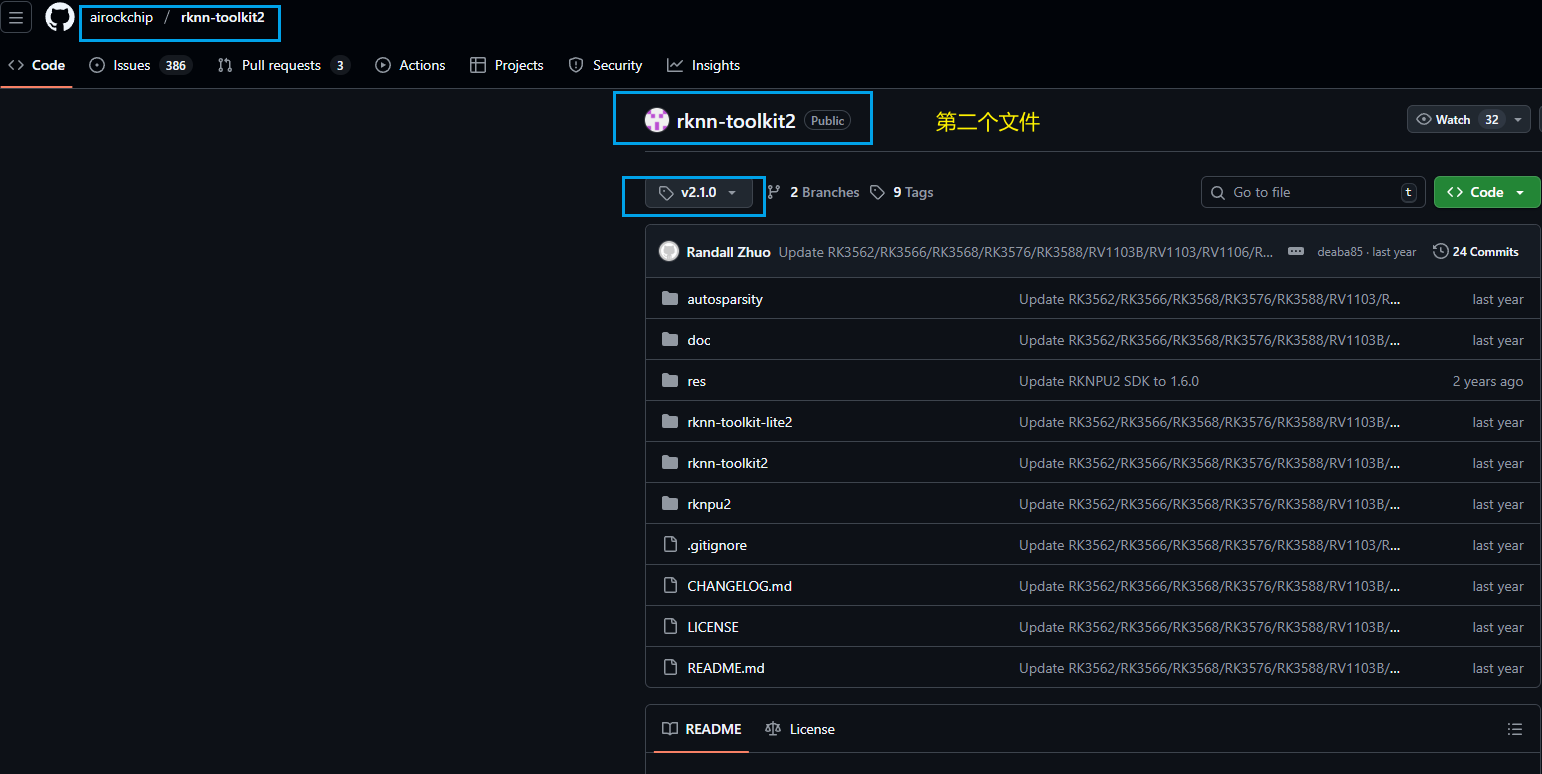Click file icon next to LICENSE
The width and height of the screenshot is (1542, 774).
[x=670, y=627]
